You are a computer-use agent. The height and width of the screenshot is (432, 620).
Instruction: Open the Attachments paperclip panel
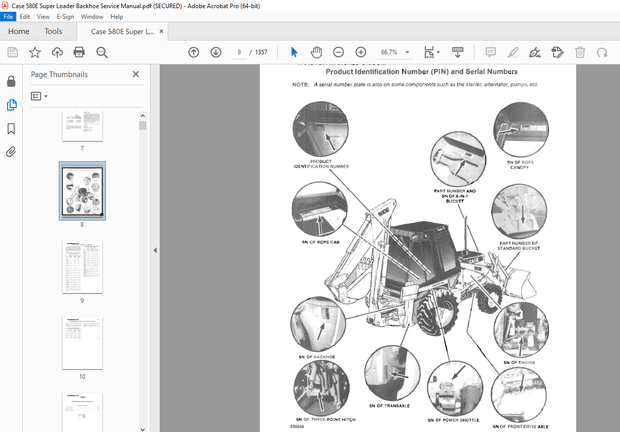click(11, 152)
